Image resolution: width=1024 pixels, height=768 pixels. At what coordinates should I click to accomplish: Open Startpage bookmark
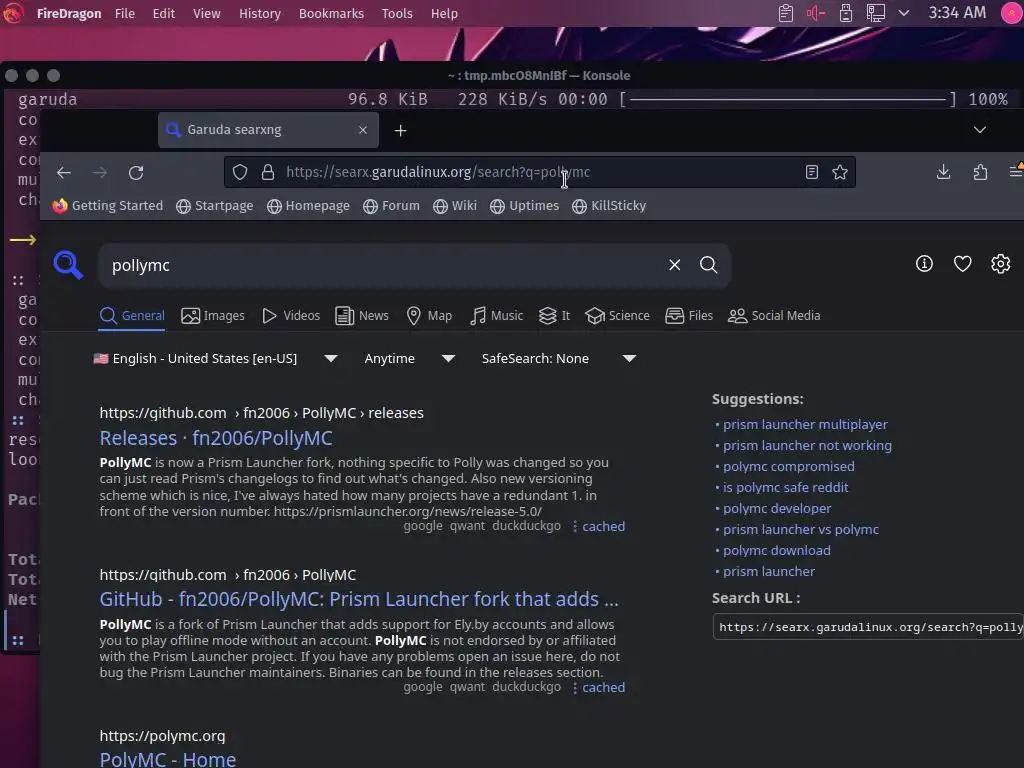coord(214,206)
